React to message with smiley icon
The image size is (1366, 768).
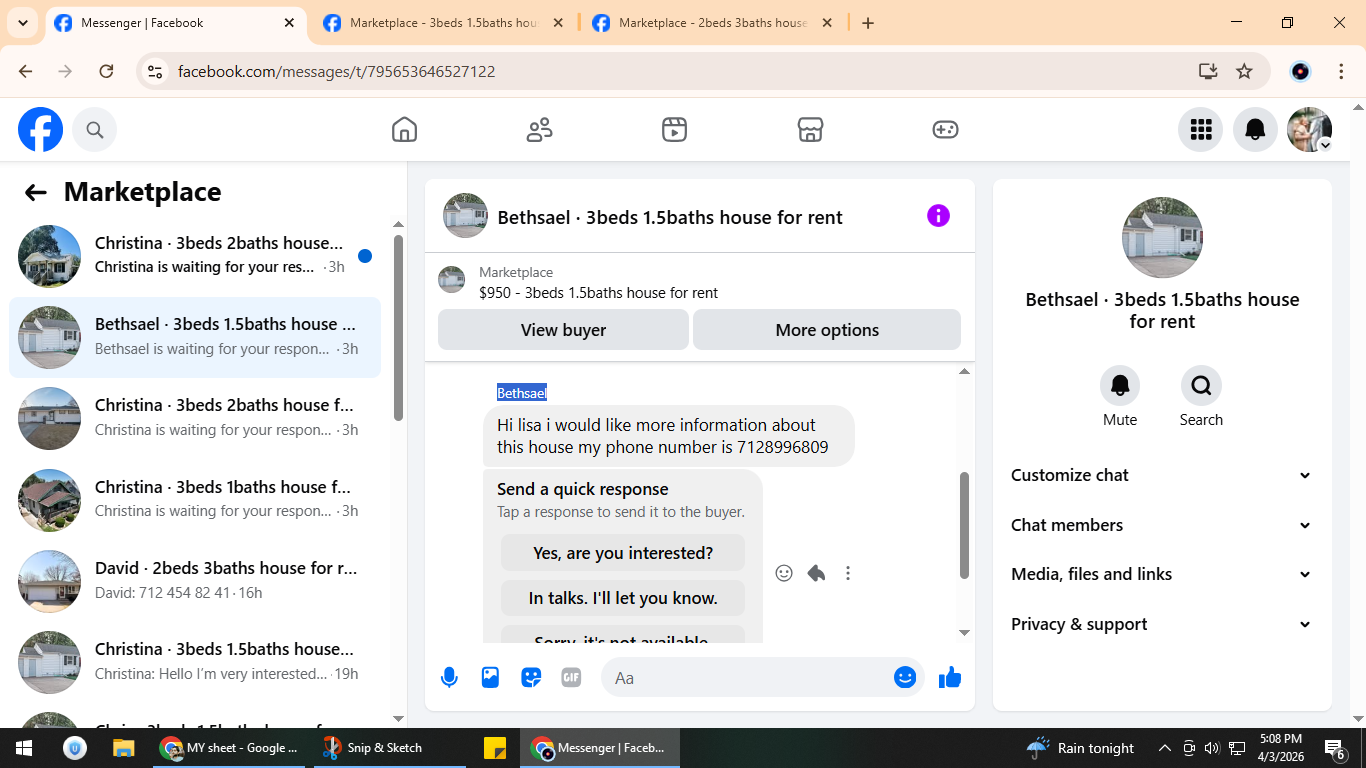tap(784, 573)
